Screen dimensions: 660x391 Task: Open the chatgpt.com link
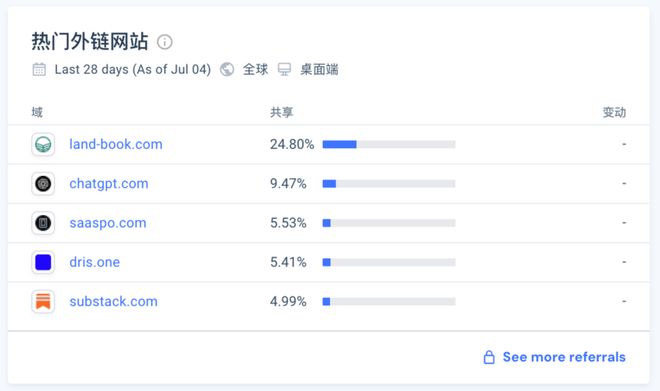point(109,184)
